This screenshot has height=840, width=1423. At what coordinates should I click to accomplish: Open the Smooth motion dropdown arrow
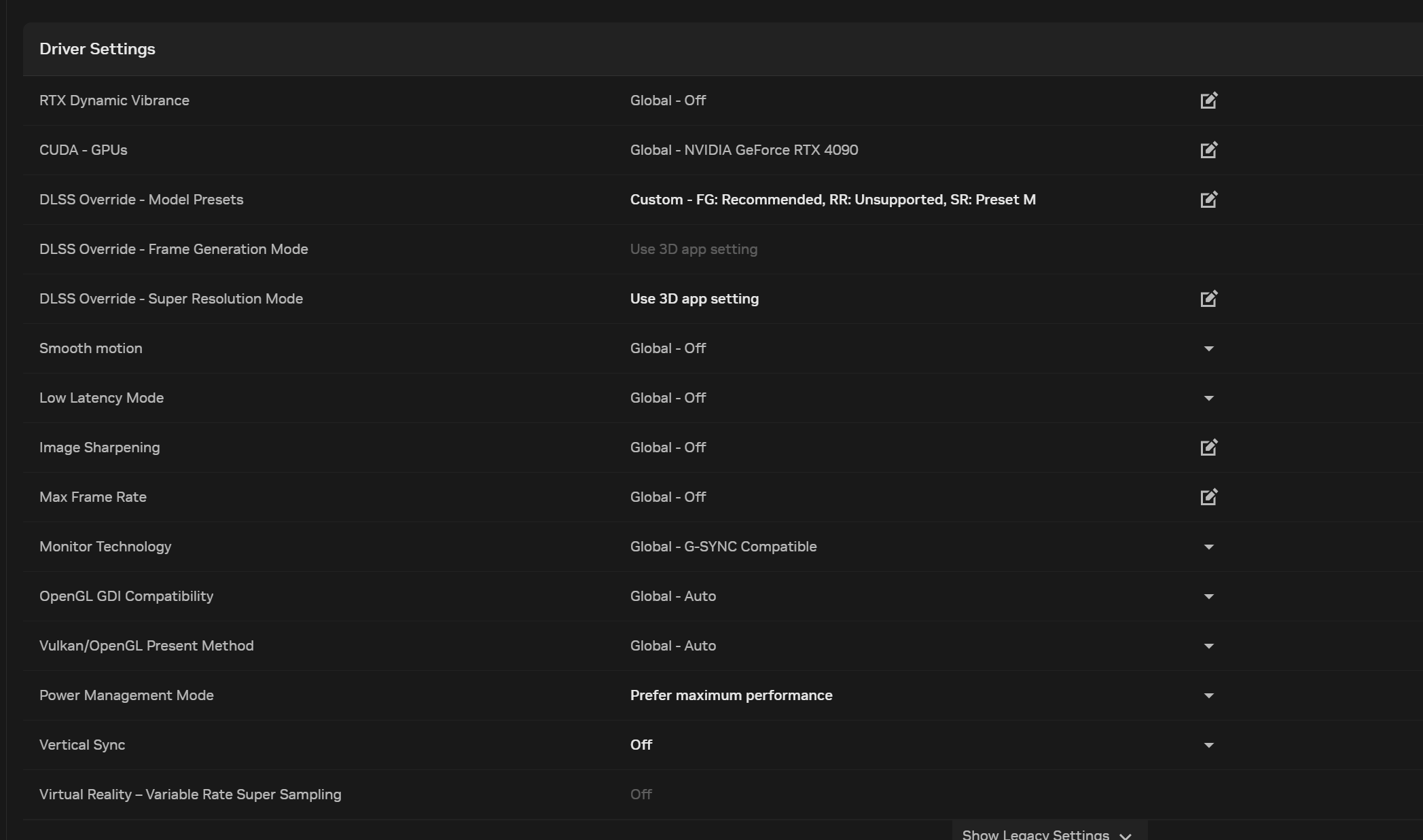pos(1208,348)
